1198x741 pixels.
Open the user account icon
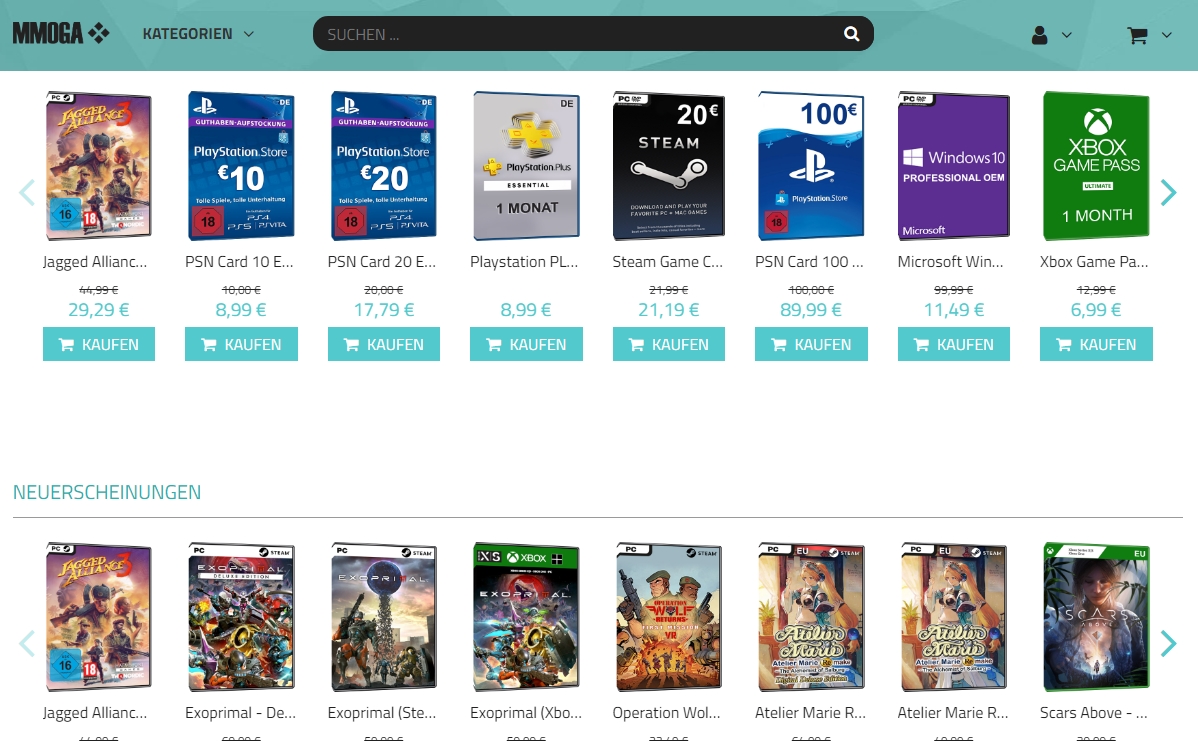[x=1039, y=35]
